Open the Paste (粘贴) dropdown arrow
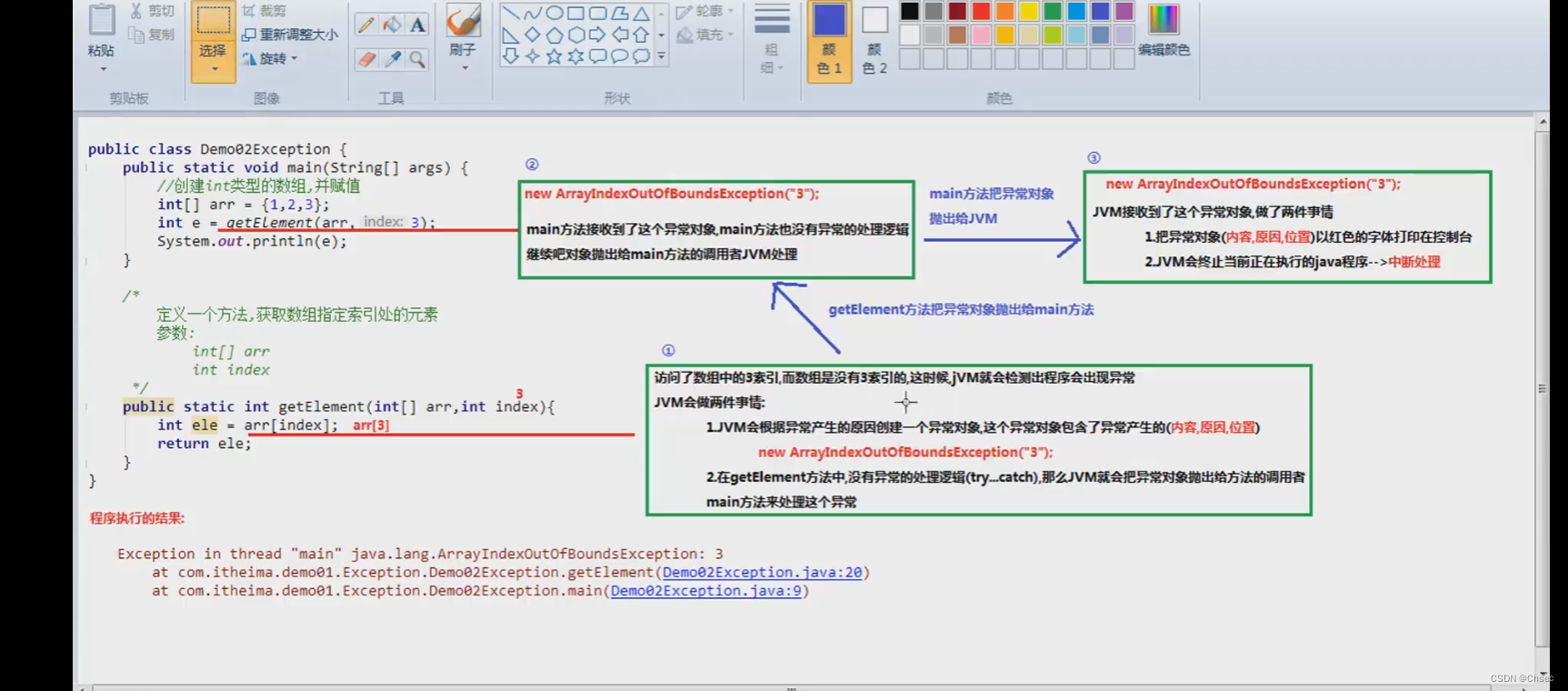1568x691 pixels. coord(103,69)
